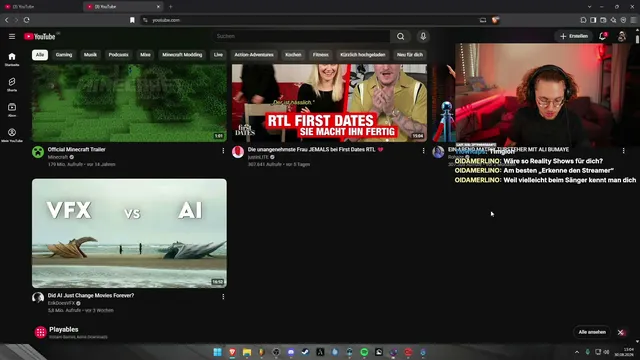Open the Windows Start menu
Viewport: 640px width, 360px height.
coord(218,352)
